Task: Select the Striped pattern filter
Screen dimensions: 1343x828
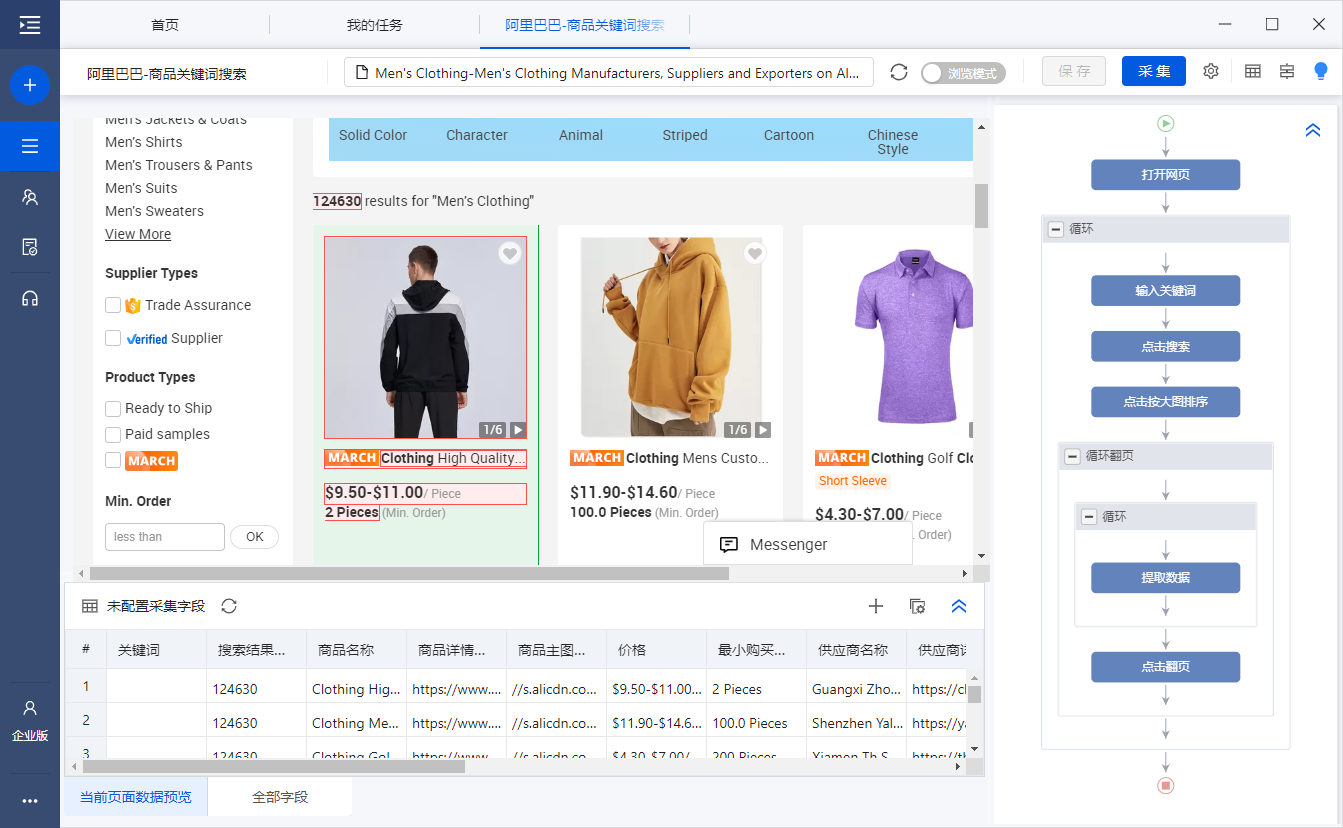Action: point(685,135)
